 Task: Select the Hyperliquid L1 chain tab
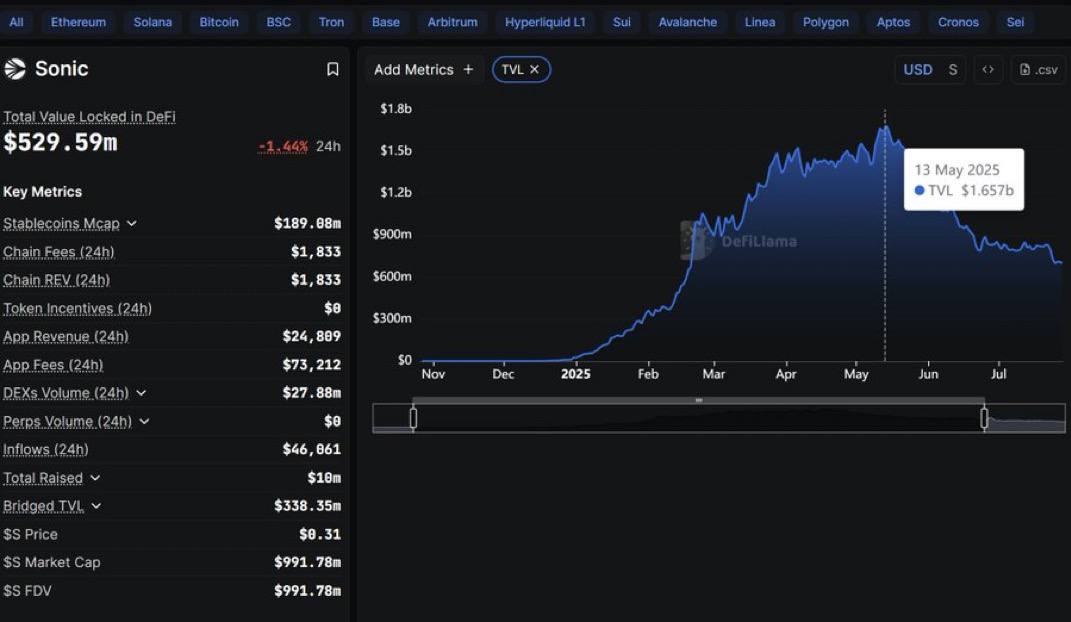tap(545, 22)
